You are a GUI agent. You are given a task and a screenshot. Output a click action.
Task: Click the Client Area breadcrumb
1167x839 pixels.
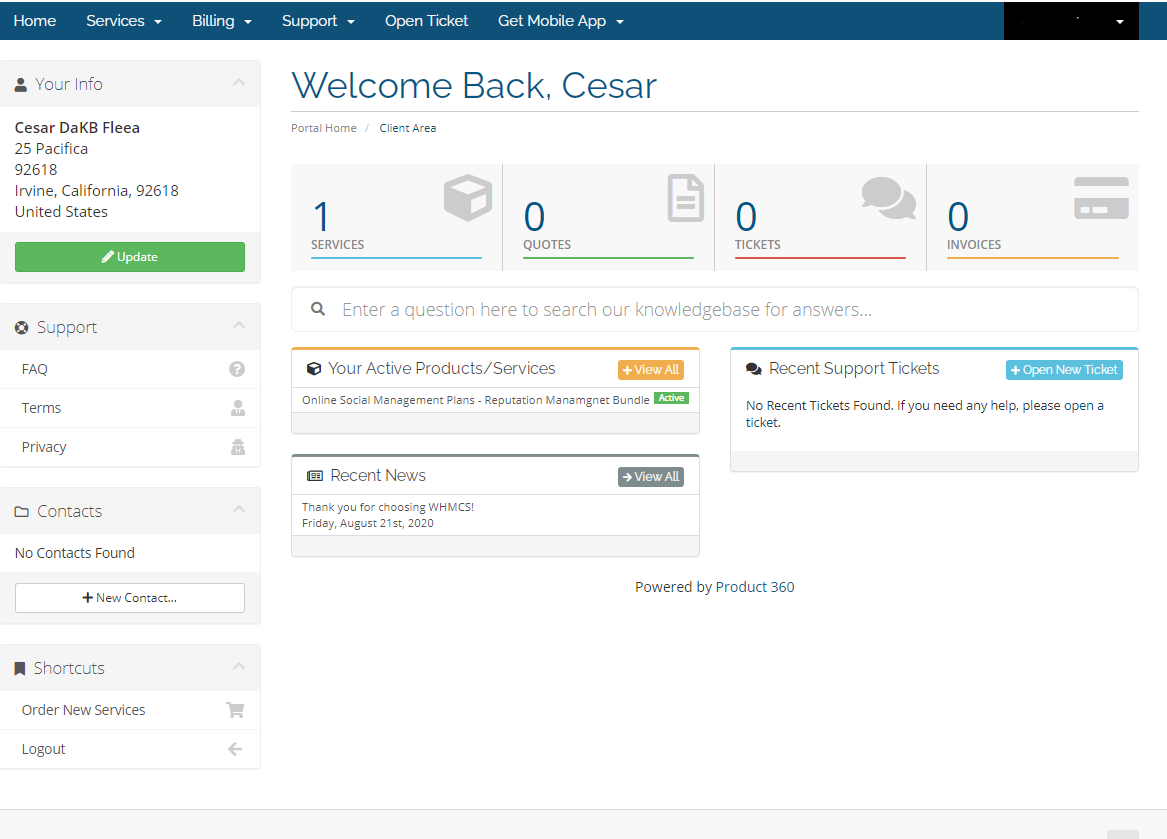pyautogui.click(x=408, y=128)
